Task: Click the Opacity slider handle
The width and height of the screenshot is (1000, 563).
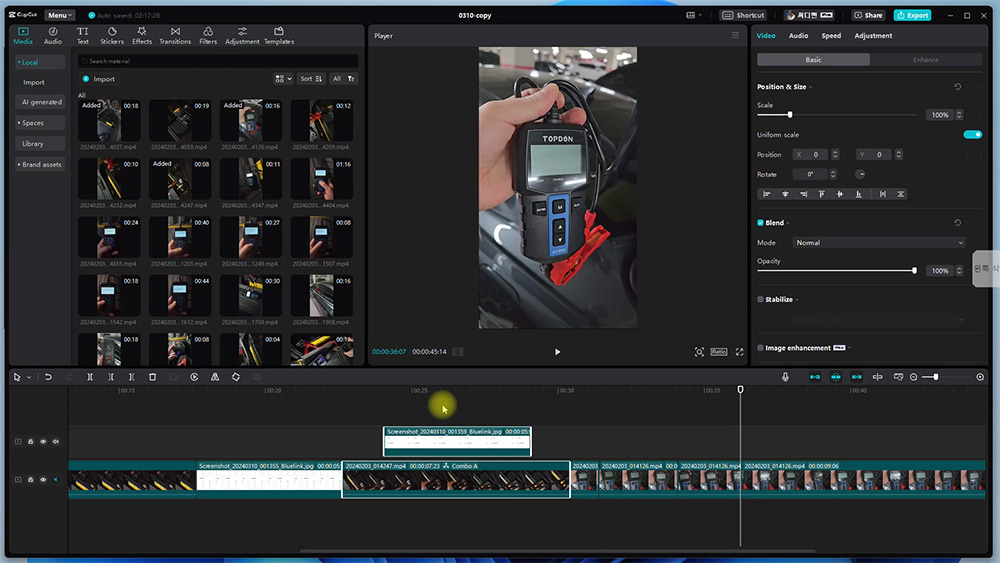Action: coord(915,270)
